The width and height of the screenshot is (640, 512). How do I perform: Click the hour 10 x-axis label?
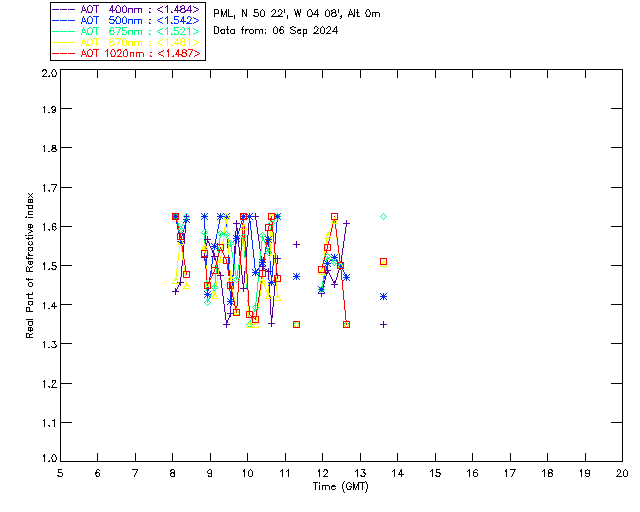tap(247, 473)
